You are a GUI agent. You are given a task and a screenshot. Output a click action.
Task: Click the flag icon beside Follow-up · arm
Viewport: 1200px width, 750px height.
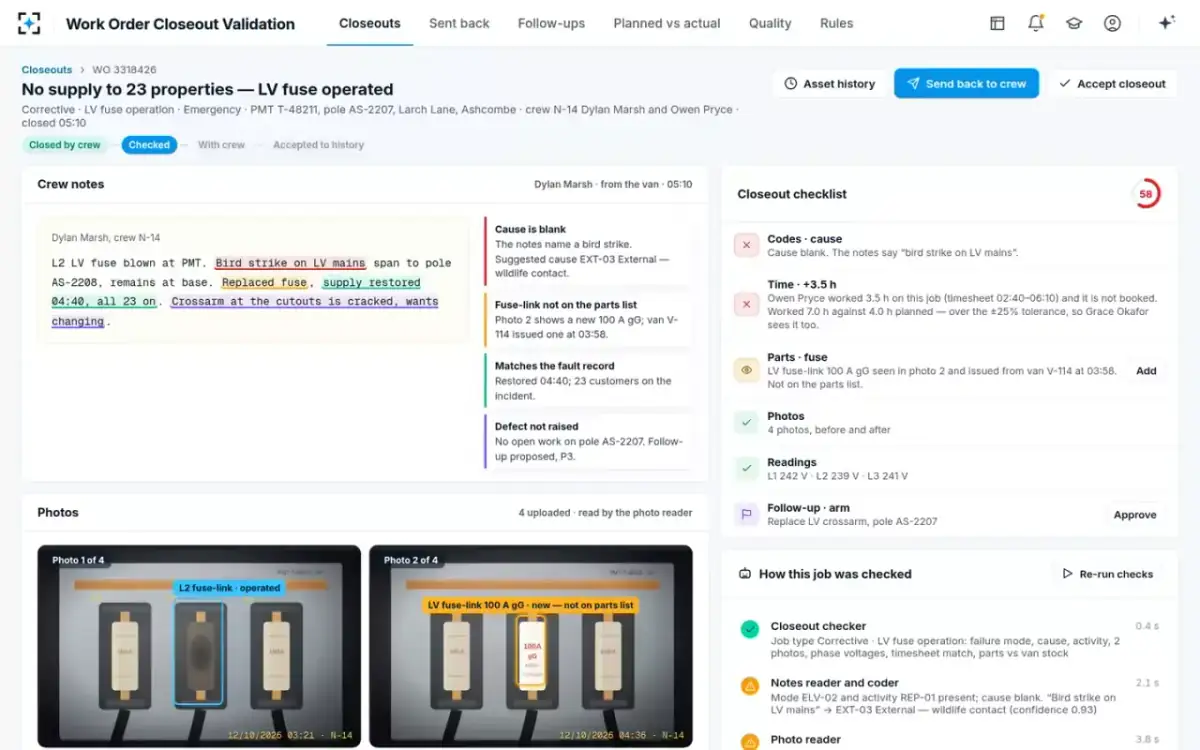(746, 514)
